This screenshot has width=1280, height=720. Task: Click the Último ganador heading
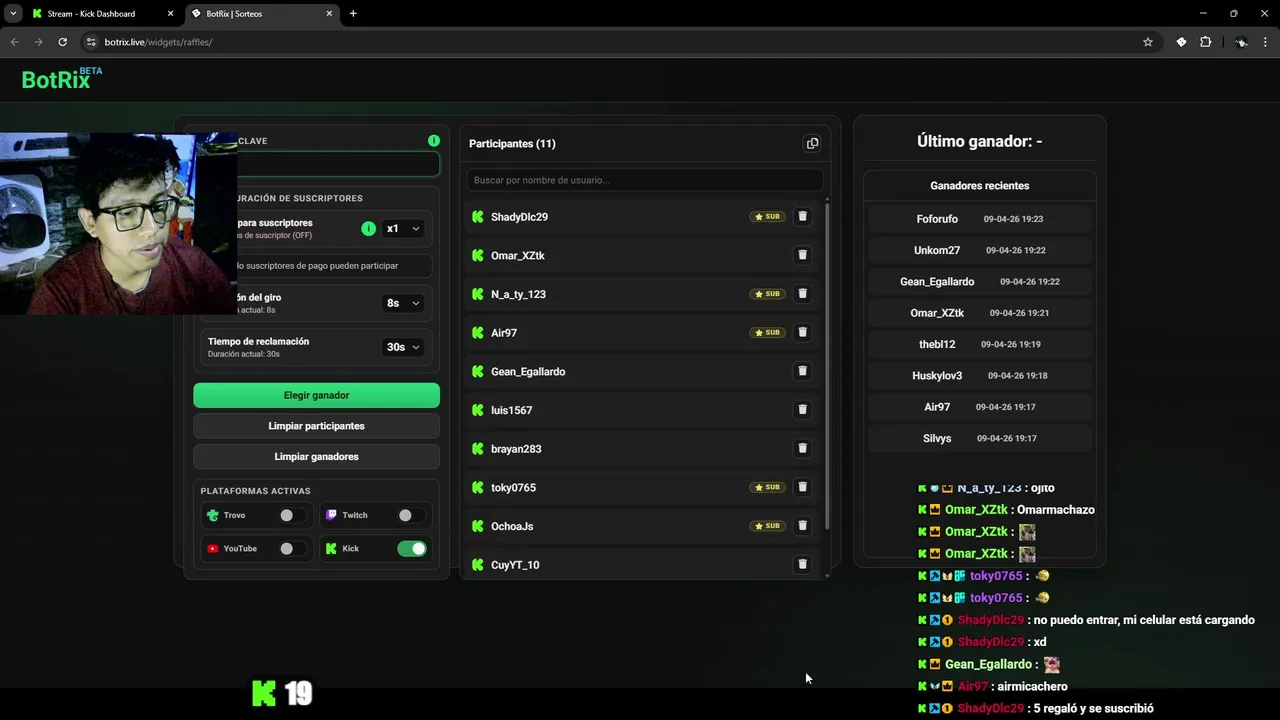[979, 141]
